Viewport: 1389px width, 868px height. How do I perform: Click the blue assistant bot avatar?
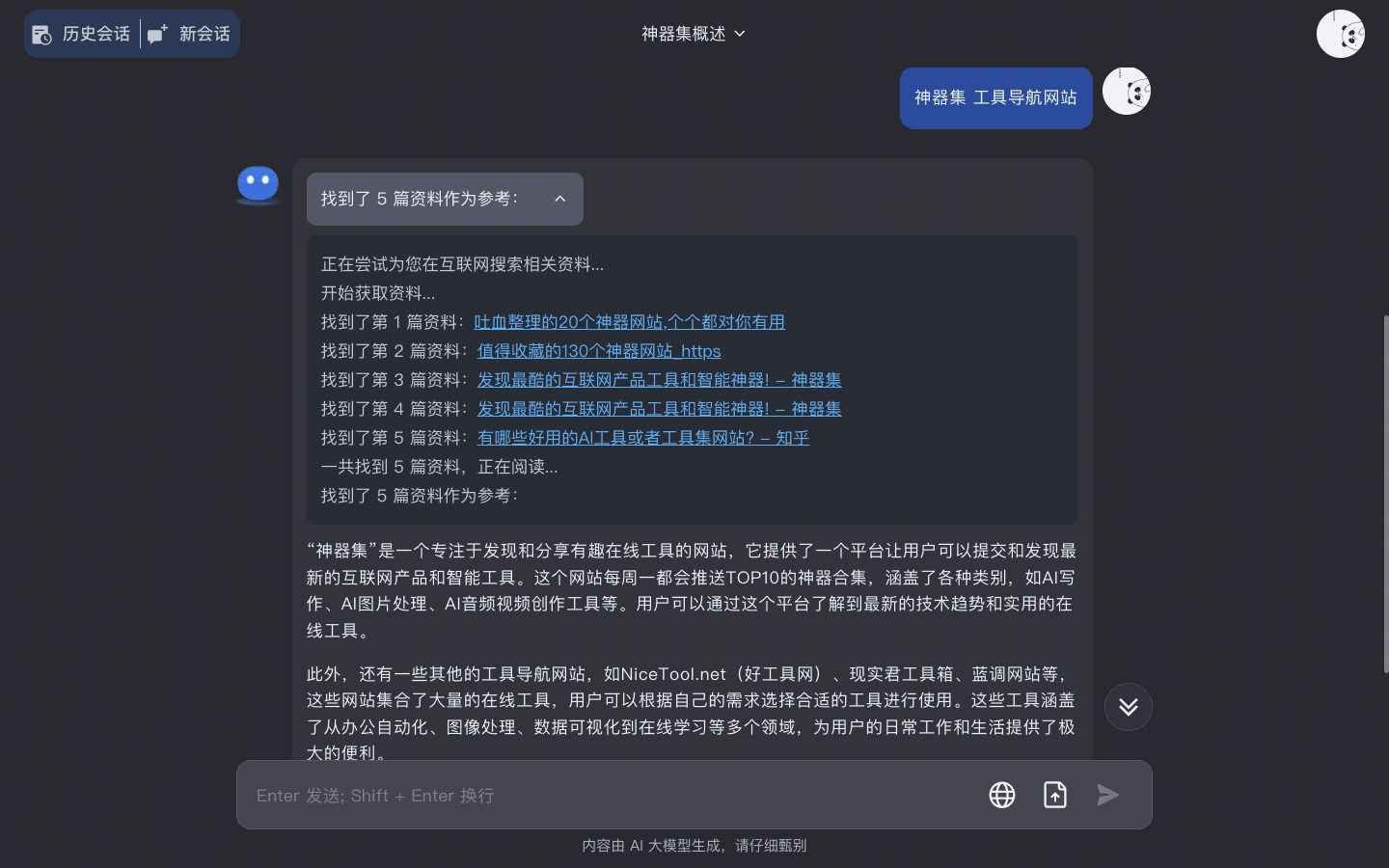[259, 185]
